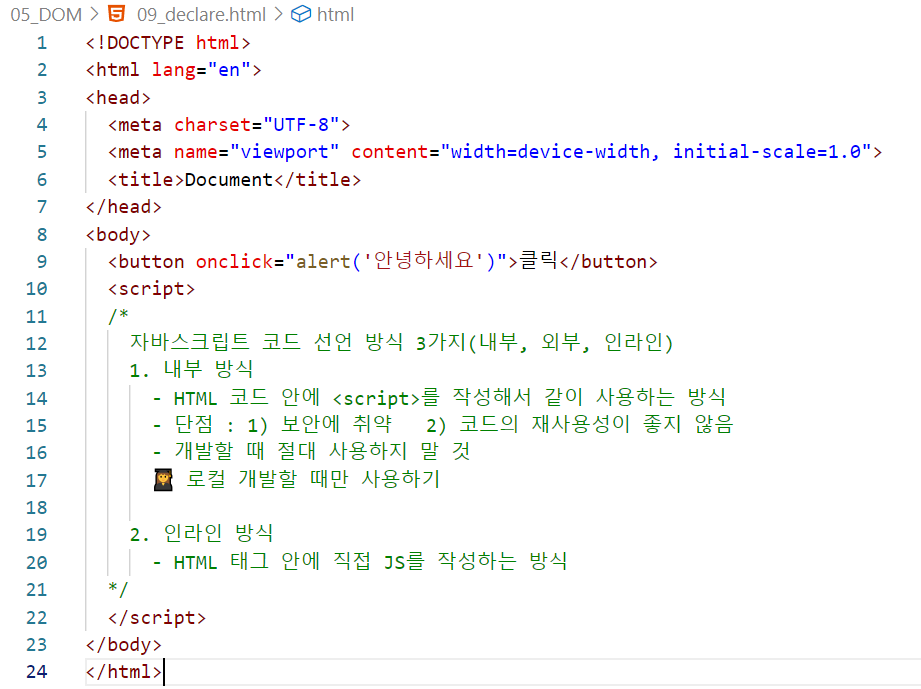Click the lang="en" attribute
Image resolution: width=921 pixels, height=689 pixels.
(x=201, y=70)
